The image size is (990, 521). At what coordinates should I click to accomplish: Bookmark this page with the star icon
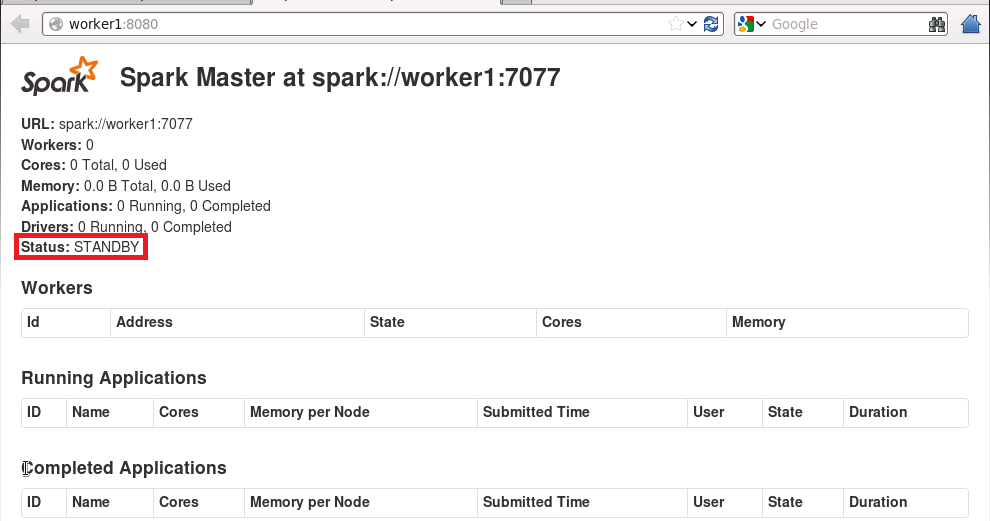676,24
